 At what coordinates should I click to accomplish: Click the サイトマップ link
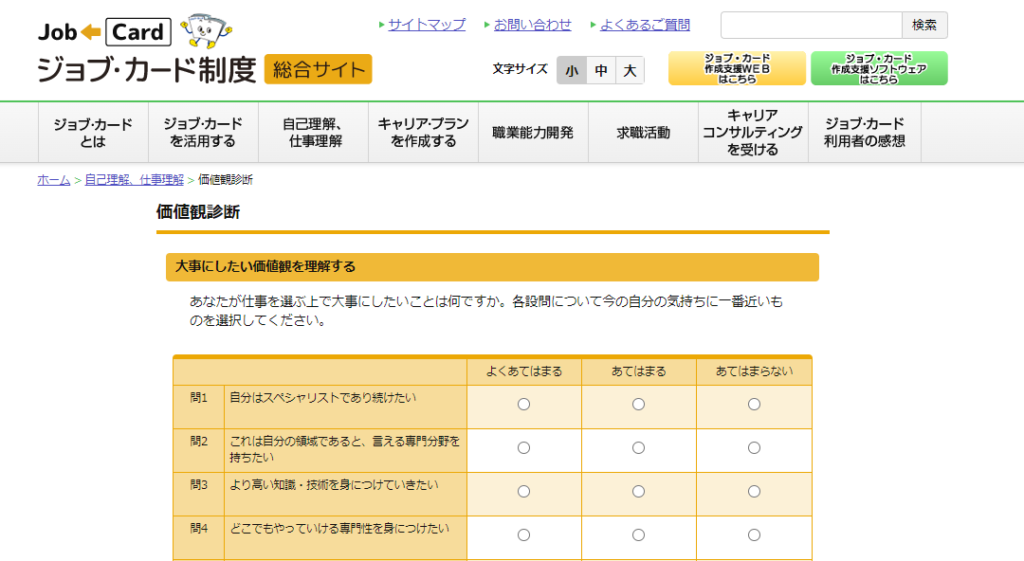click(427, 25)
